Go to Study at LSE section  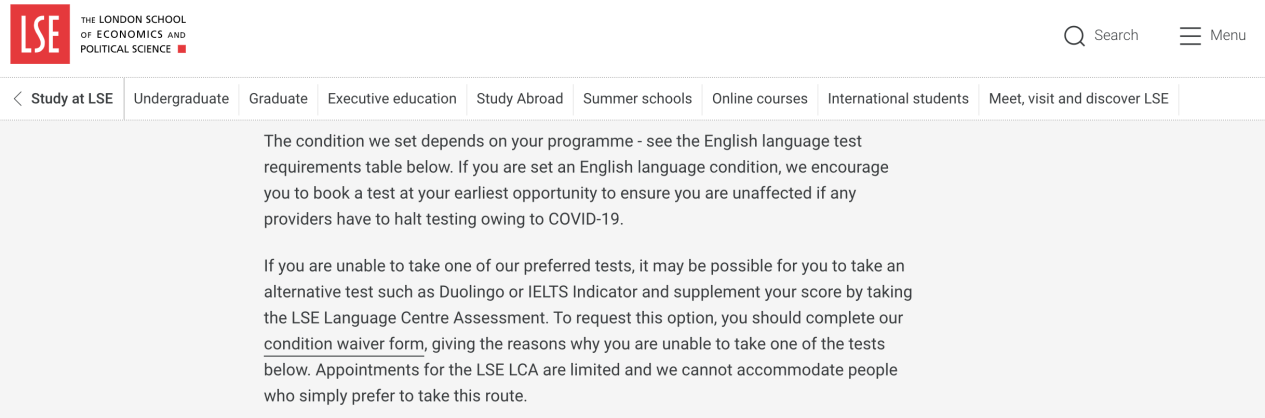click(72, 98)
